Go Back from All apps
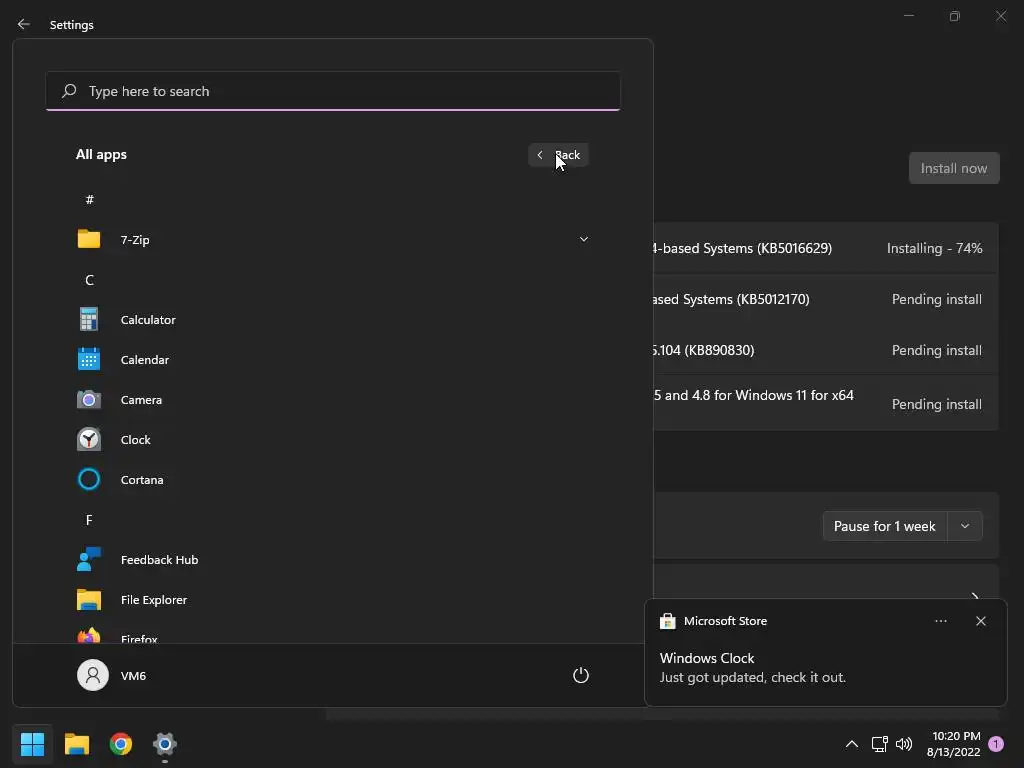The height and width of the screenshot is (768, 1024). pos(558,155)
